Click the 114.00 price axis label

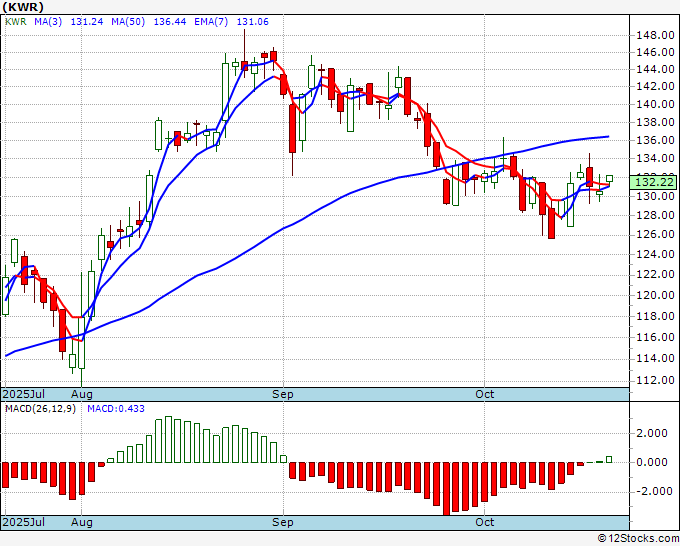(655, 358)
